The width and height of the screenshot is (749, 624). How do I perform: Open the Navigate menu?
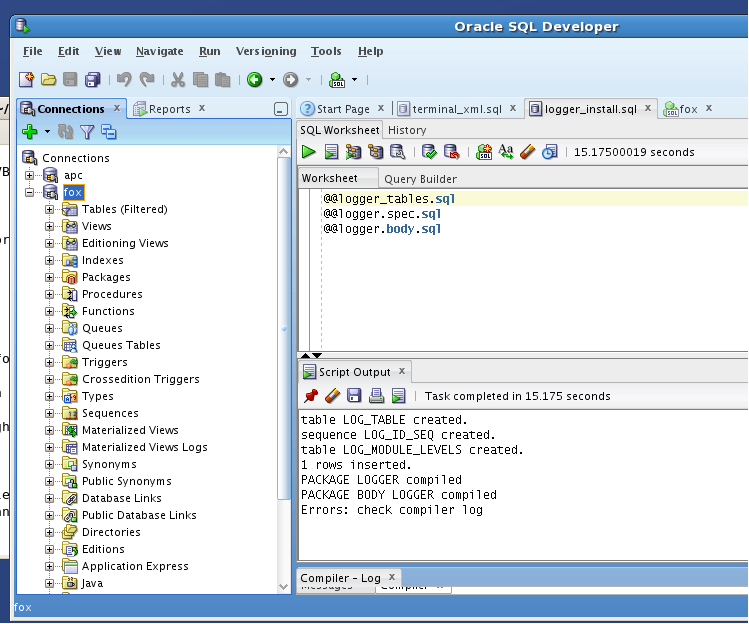click(x=160, y=51)
